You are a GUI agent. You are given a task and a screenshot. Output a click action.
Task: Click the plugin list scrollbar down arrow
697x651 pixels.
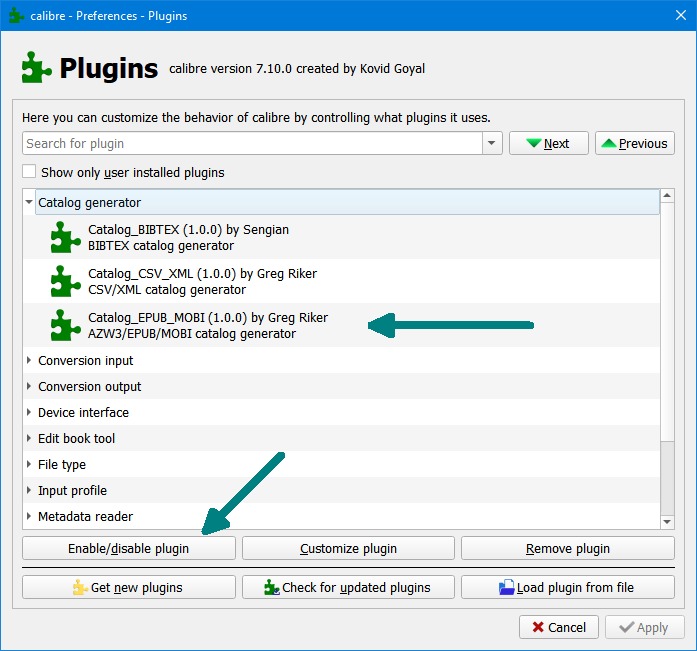point(667,522)
